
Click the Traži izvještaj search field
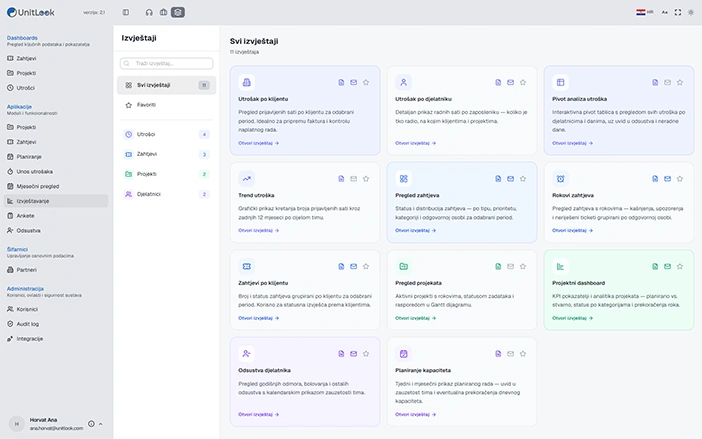click(166, 63)
